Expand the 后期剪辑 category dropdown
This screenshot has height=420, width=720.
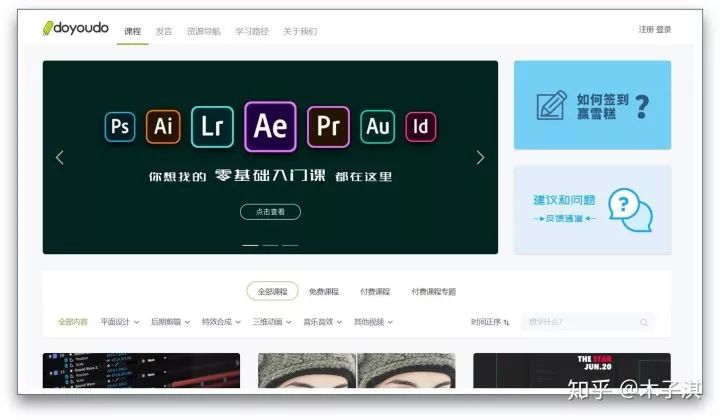(x=171, y=322)
